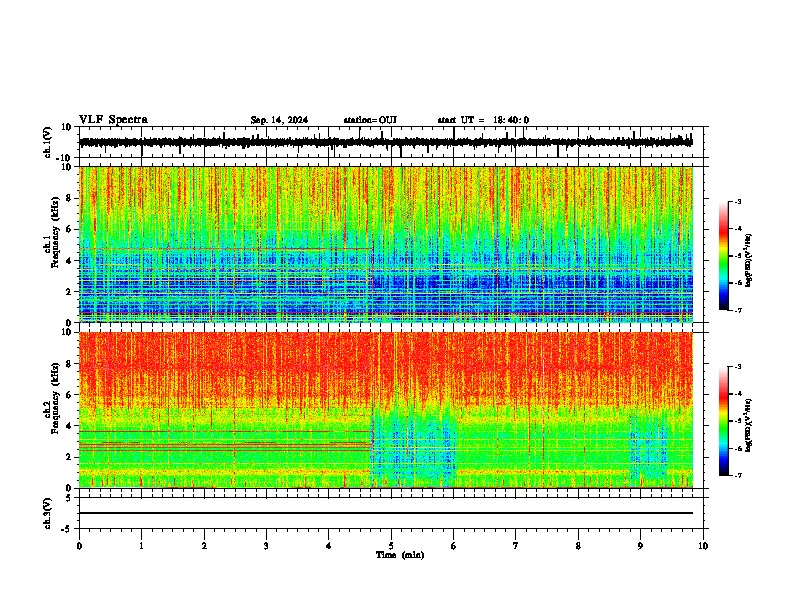Select the start UT 18:40:0 text
The width and height of the screenshot is (792, 612).
click(x=483, y=120)
